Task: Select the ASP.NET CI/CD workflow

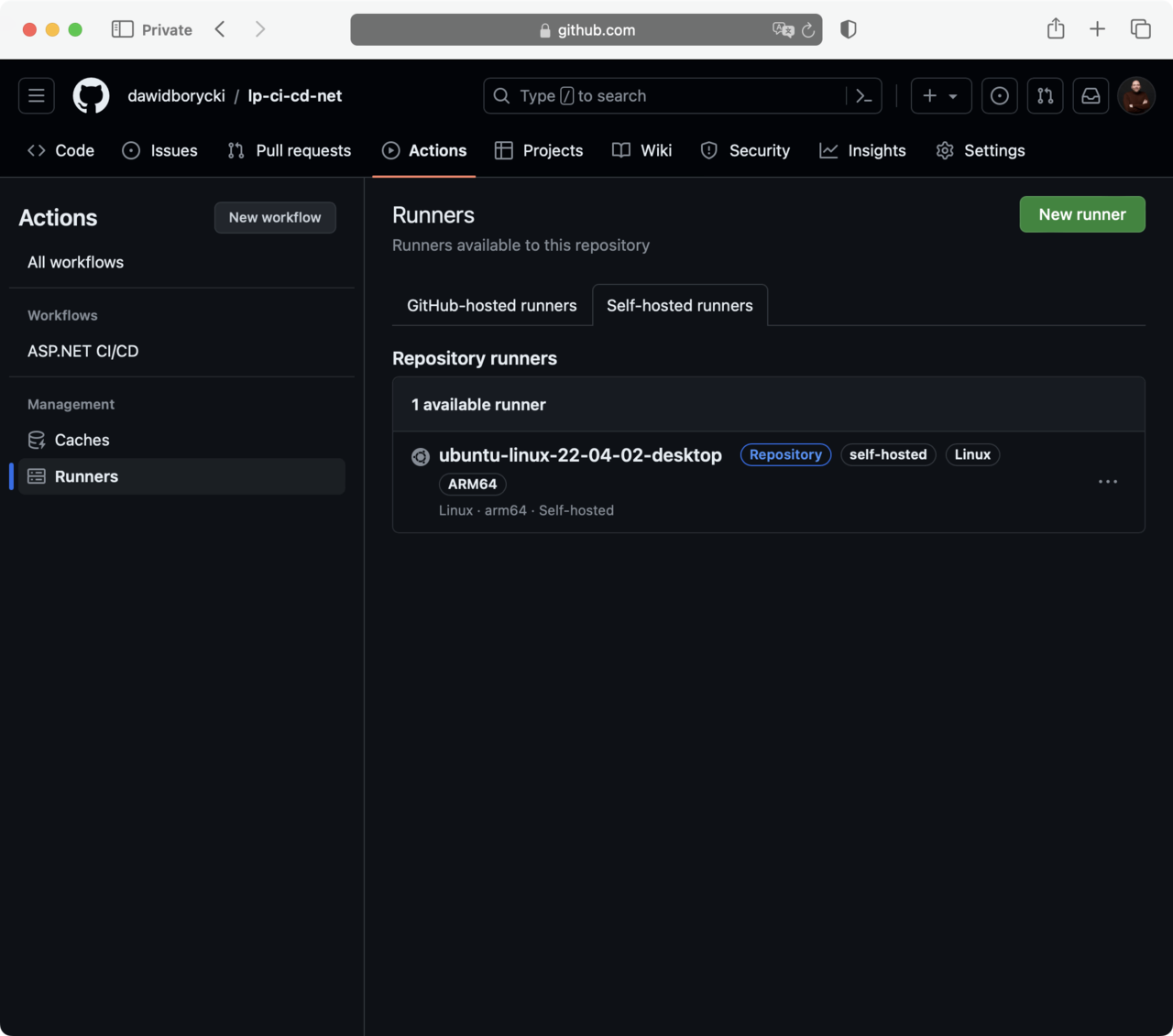Action: pos(83,352)
